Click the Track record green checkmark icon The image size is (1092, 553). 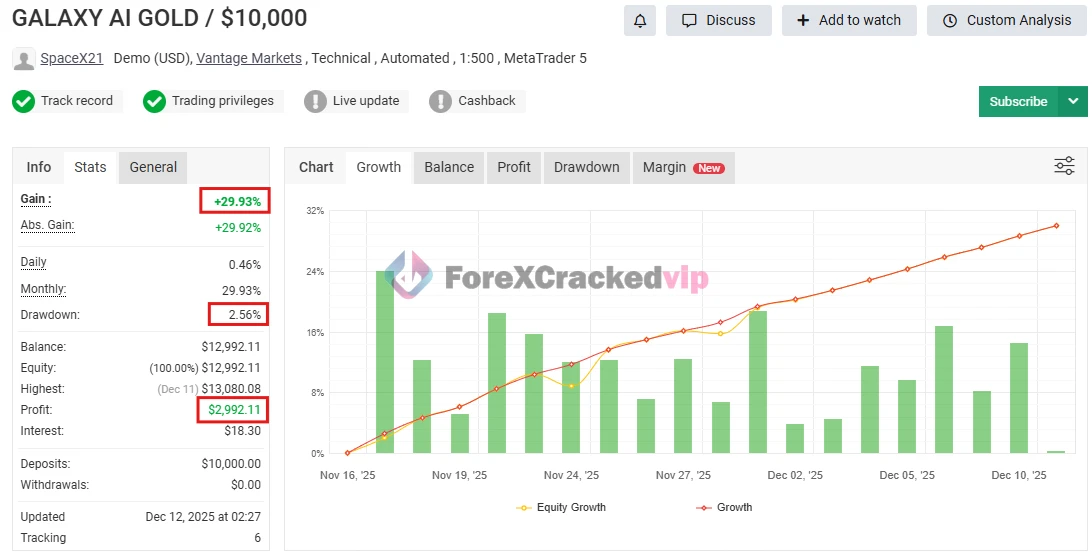24,101
